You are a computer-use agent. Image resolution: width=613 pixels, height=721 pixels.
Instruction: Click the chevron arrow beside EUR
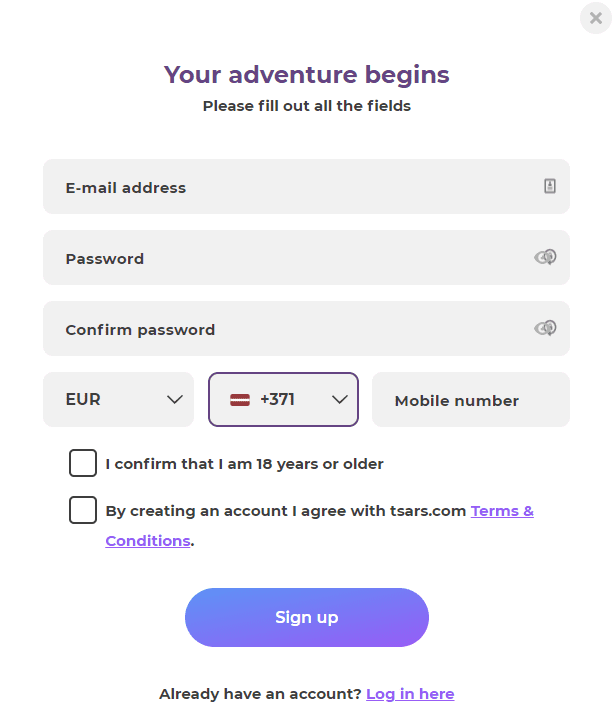tap(175, 400)
